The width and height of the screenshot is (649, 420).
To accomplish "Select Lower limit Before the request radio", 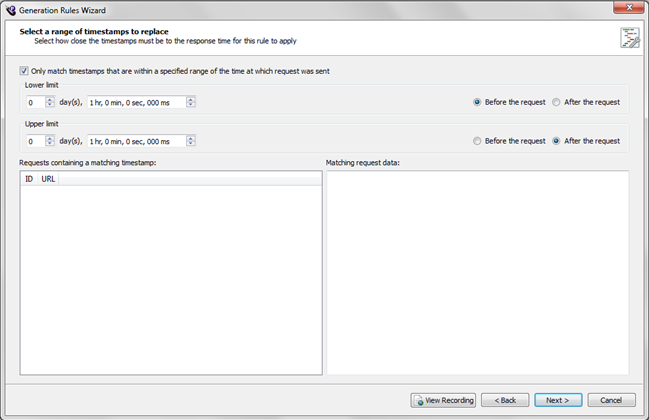I will (478, 102).
